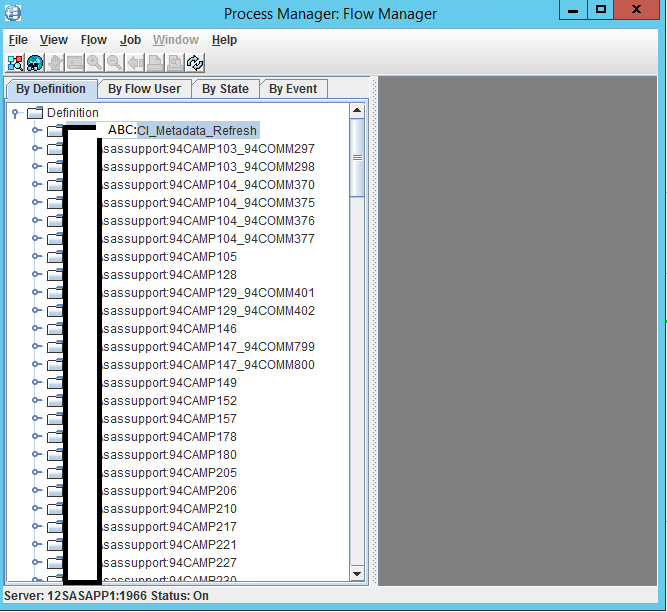This screenshot has height=612, width=667.
Task: Click the grayed back arrow toolbar icon
Action: (x=135, y=63)
